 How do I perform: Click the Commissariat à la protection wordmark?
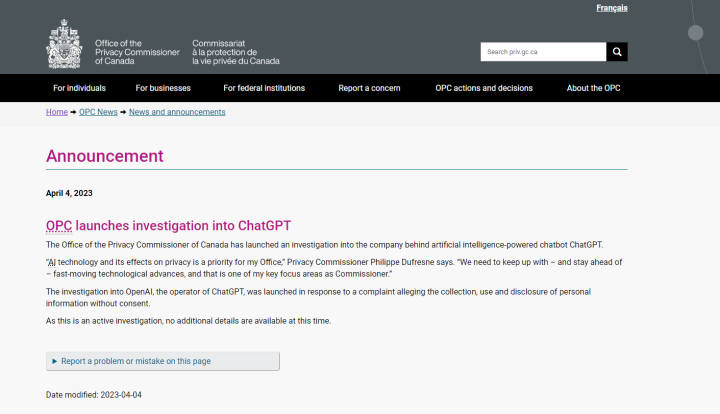(236, 52)
